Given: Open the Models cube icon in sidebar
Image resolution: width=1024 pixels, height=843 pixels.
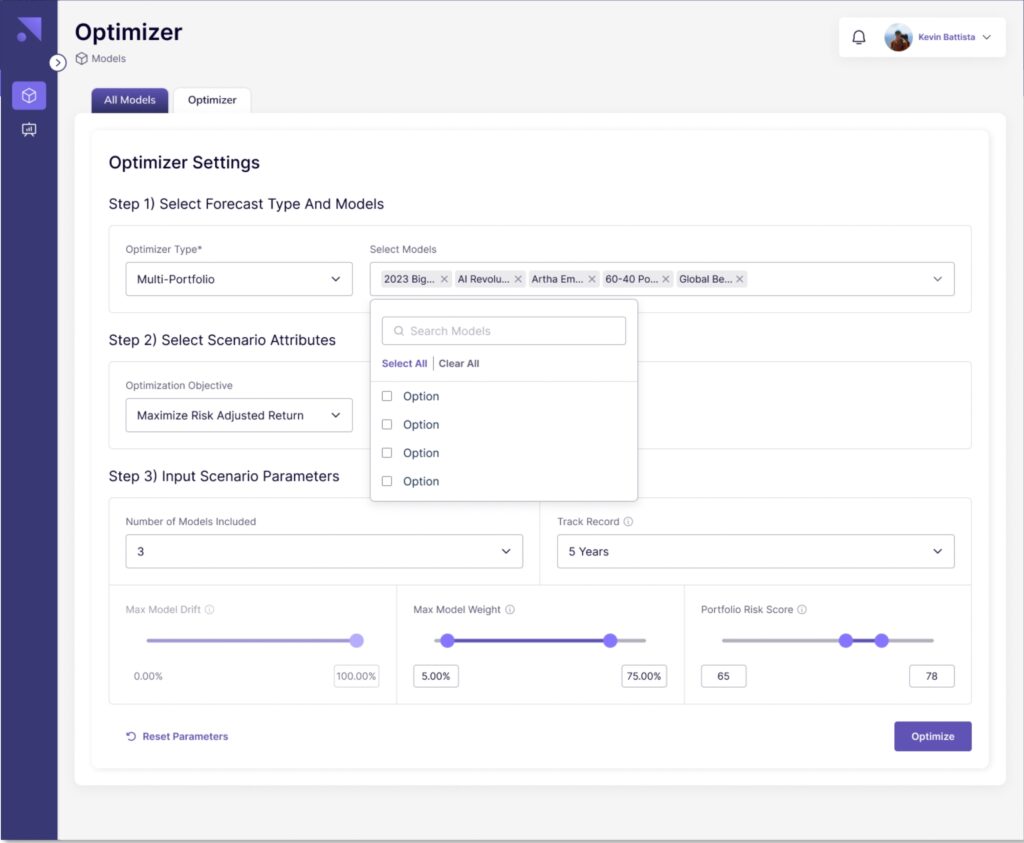Looking at the screenshot, I should click(29, 96).
